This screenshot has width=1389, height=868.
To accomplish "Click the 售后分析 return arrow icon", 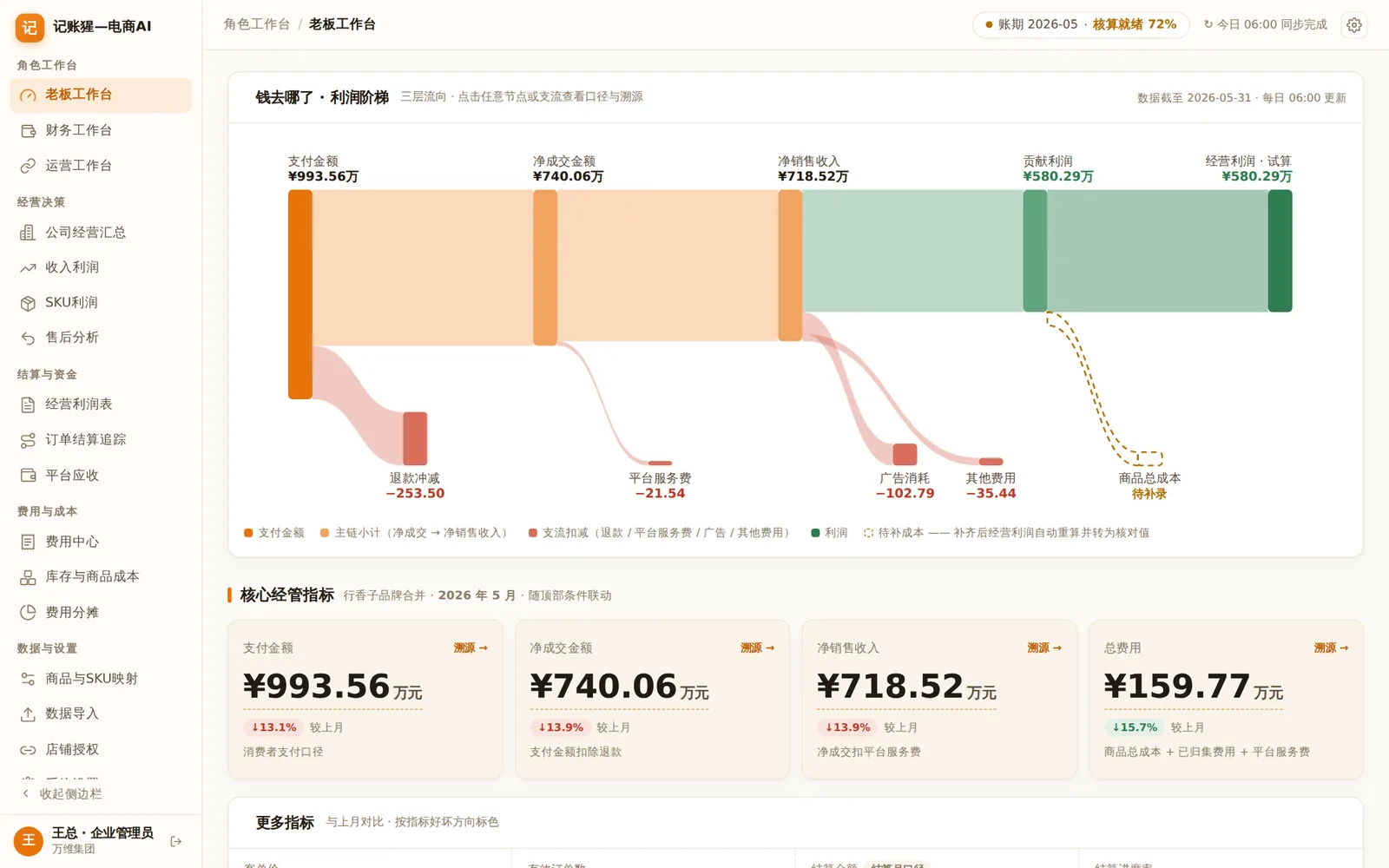I will 28,338.
